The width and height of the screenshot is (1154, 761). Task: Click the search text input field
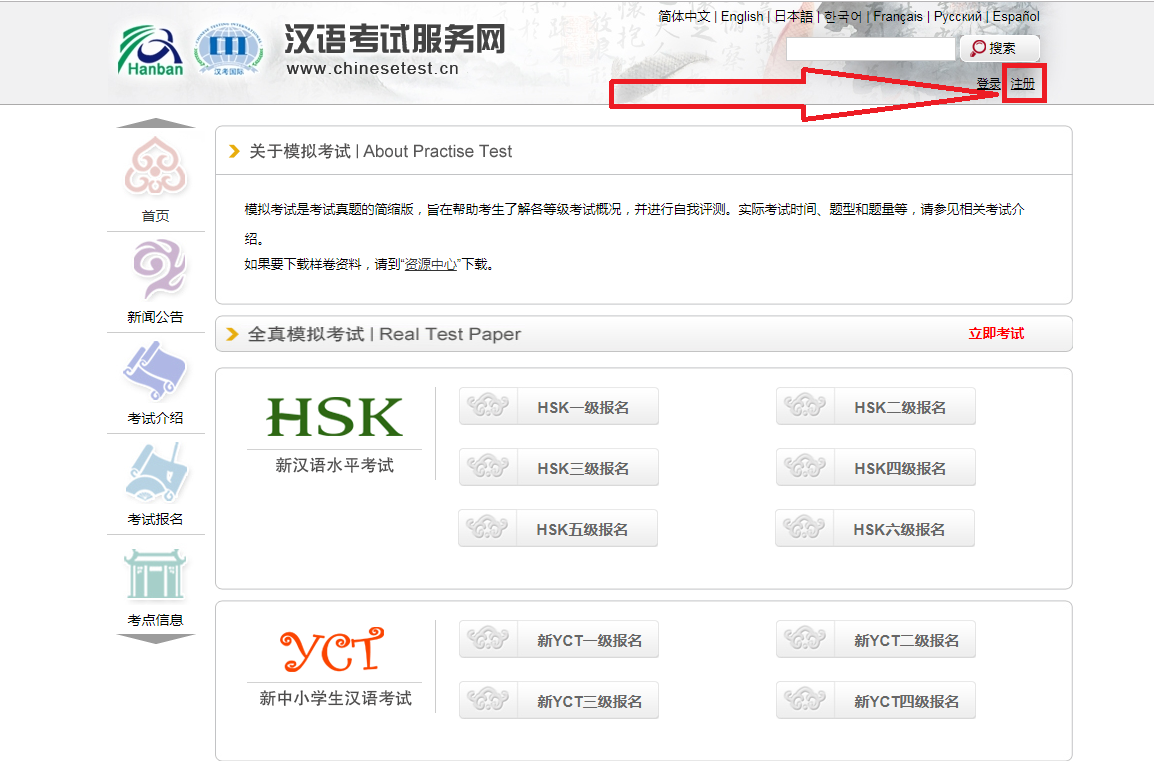pos(870,49)
